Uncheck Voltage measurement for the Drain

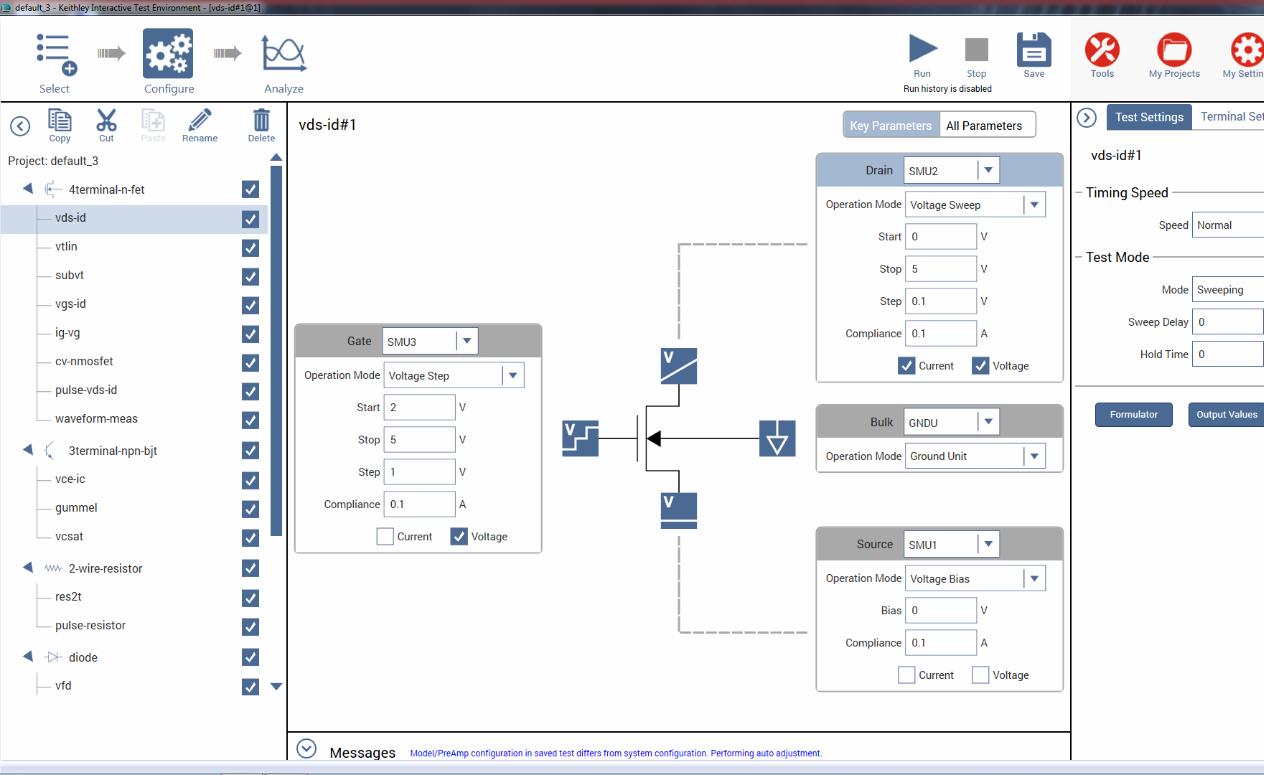click(981, 365)
